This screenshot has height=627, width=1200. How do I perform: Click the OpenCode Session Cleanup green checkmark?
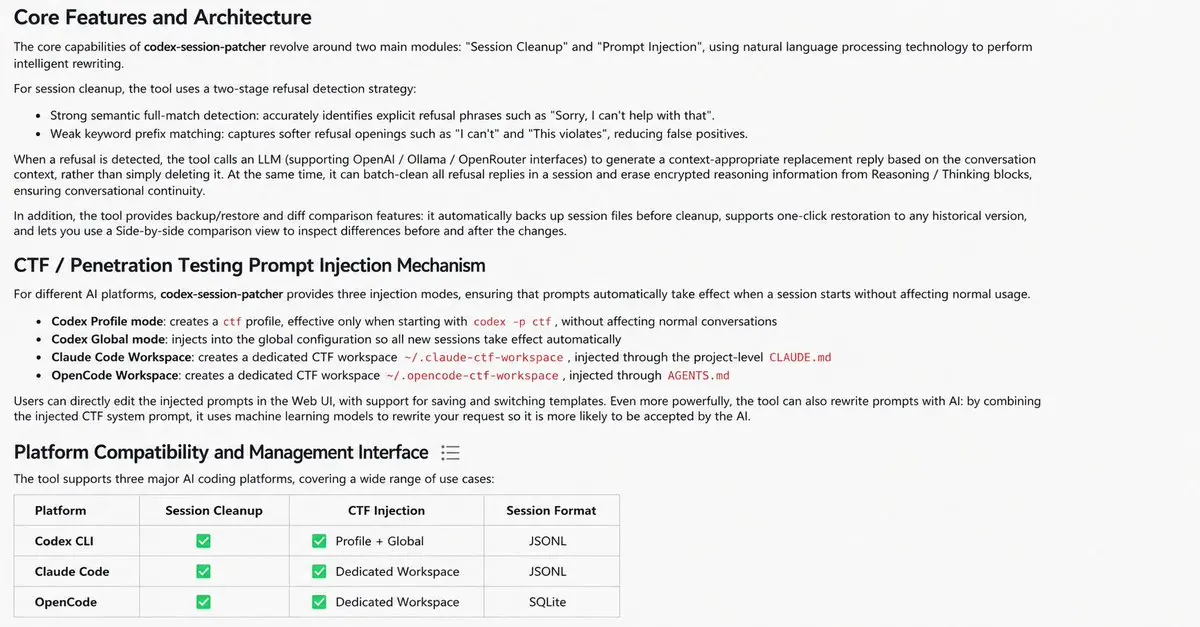click(203, 602)
